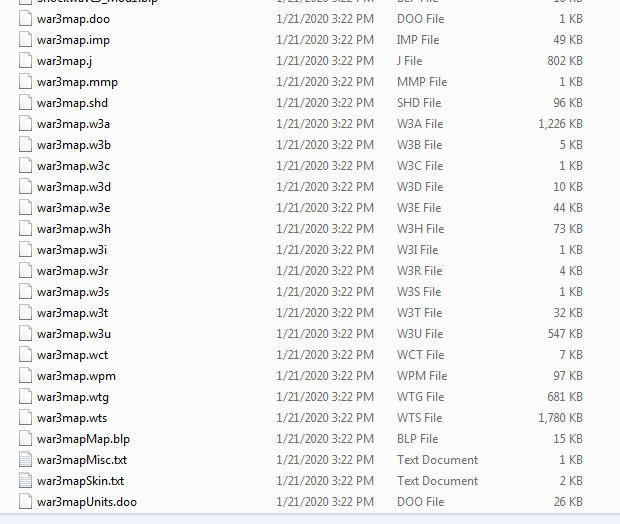Click the file icon beside war3map.imp
Screen dimensions: 620x524
[x=25, y=40]
